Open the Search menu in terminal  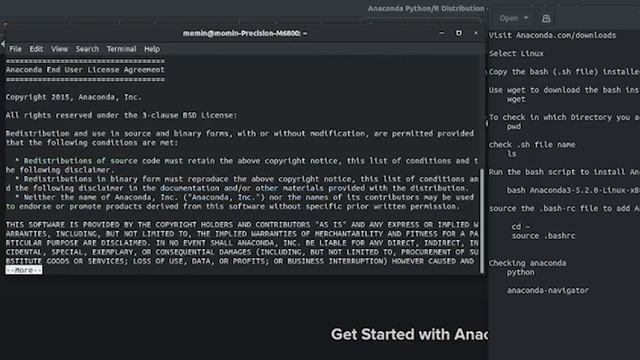(x=87, y=49)
